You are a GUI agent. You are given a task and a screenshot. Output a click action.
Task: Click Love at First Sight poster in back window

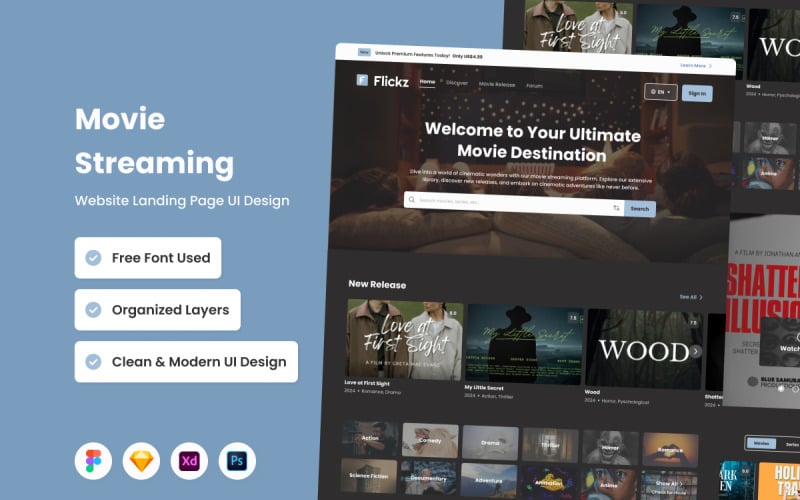pos(578,27)
